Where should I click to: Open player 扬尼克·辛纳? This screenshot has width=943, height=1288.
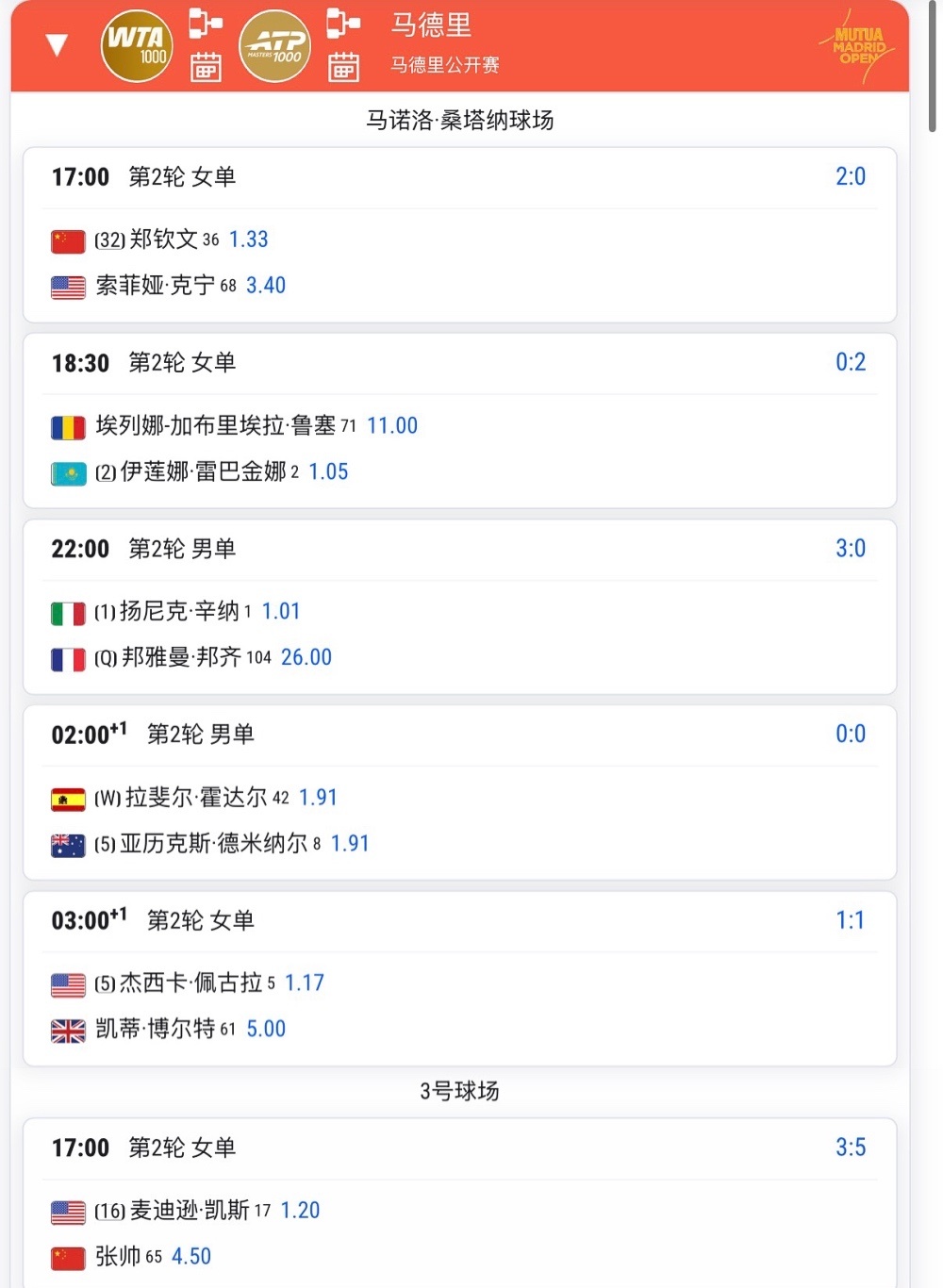(179, 611)
